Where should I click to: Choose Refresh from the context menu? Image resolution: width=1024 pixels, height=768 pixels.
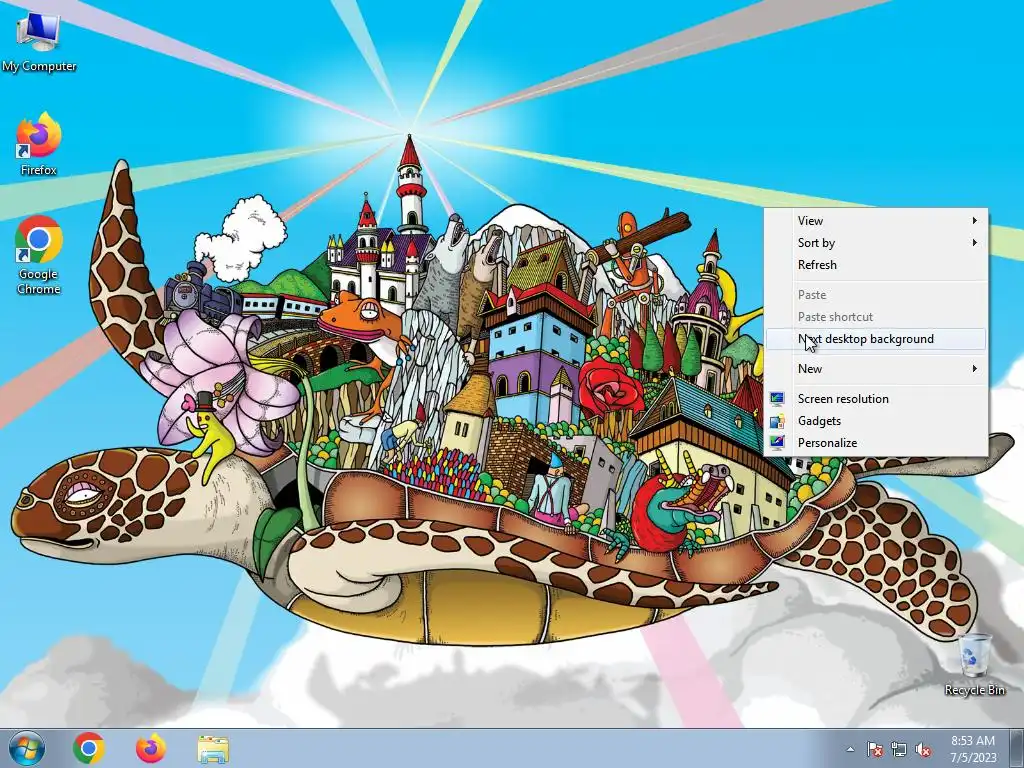tap(875, 265)
